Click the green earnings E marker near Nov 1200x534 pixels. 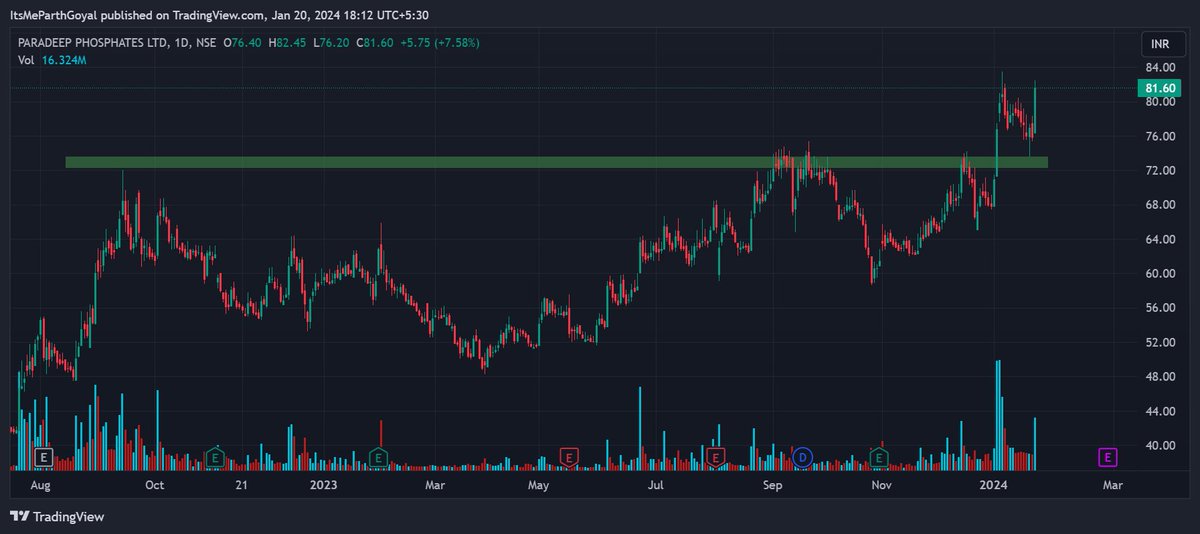click(x=879, y=457)
